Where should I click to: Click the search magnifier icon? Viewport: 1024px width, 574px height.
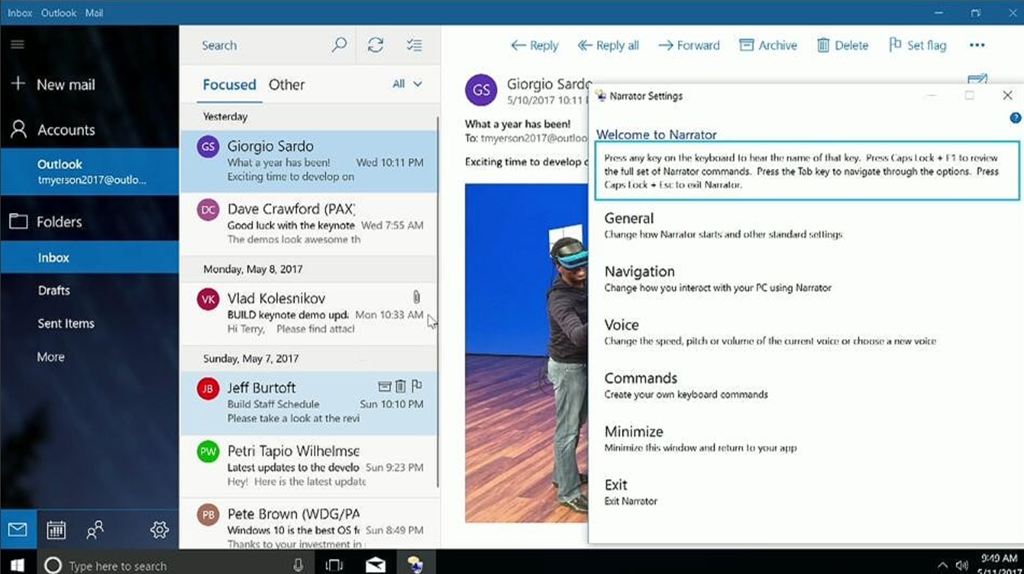click(339, 45)
